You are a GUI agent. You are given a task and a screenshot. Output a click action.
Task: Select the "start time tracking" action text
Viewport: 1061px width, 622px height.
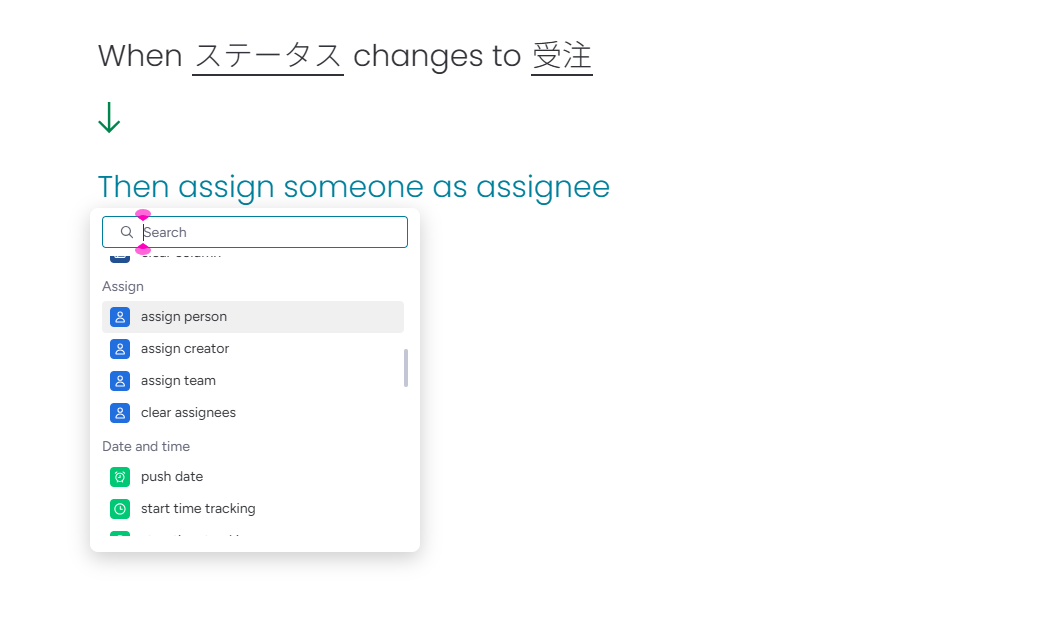198,509
